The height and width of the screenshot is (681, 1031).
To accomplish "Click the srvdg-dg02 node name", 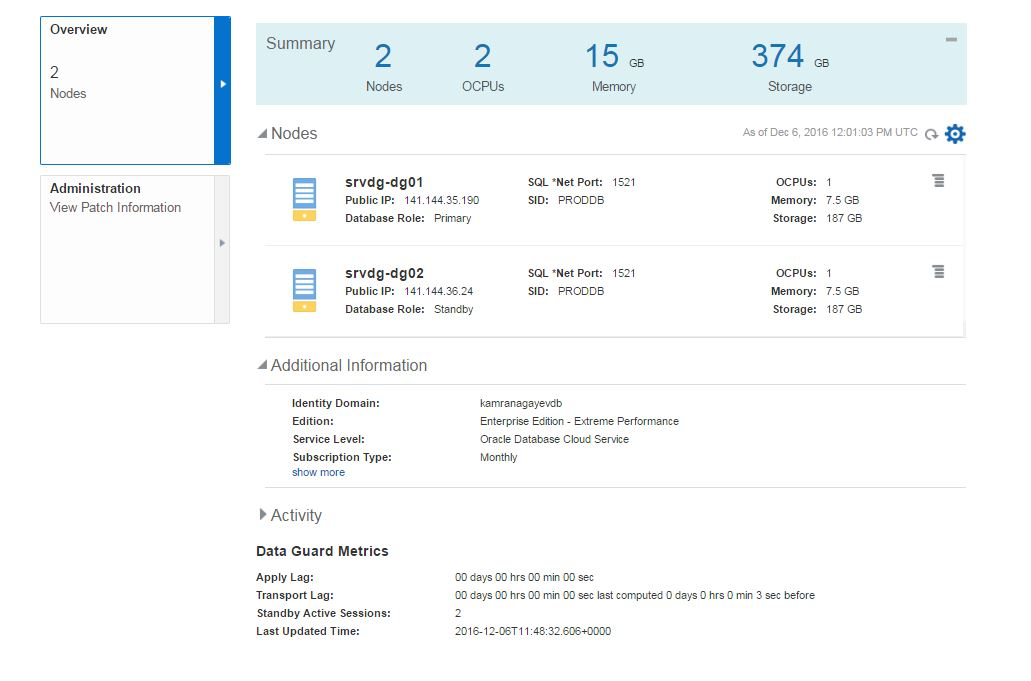I will tap(384, 273).
